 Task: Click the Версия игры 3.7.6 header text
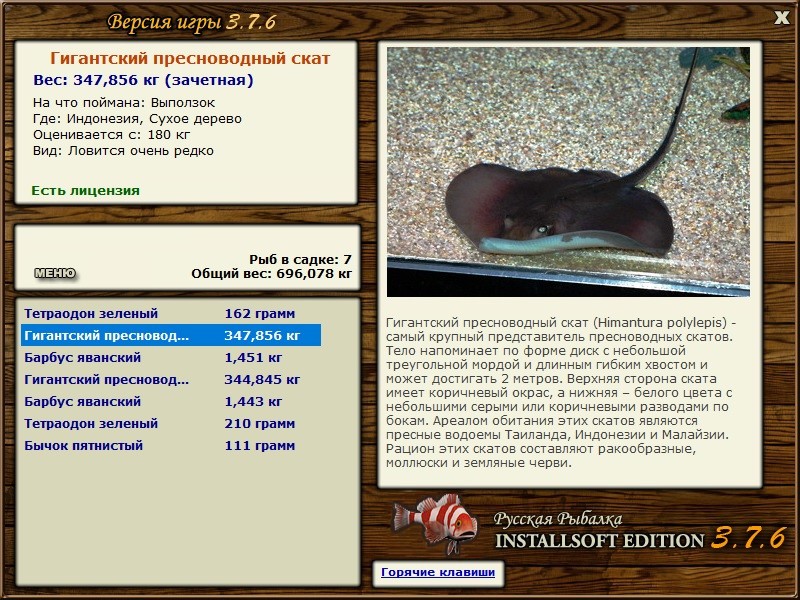192,22
